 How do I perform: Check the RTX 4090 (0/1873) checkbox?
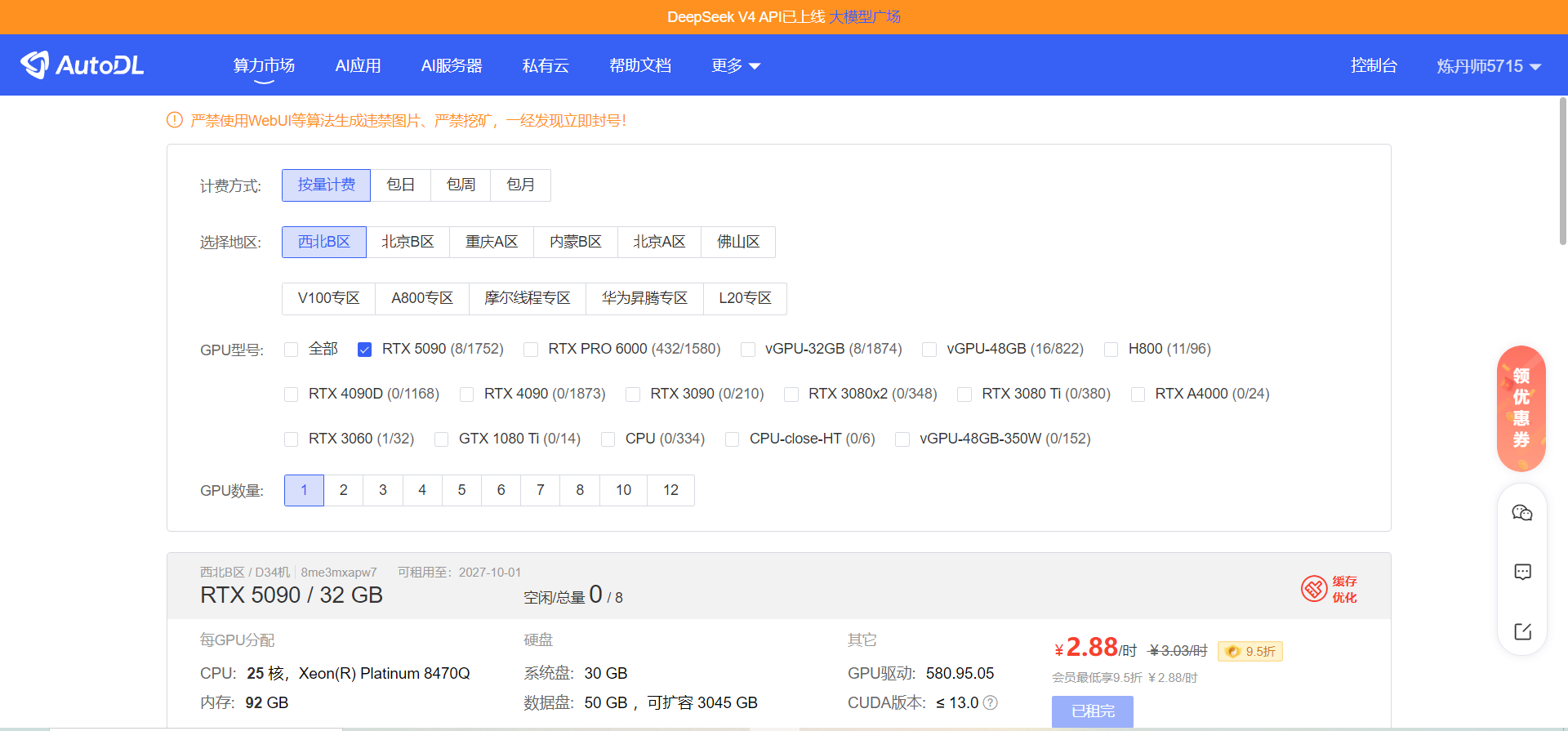click(466, 394)
